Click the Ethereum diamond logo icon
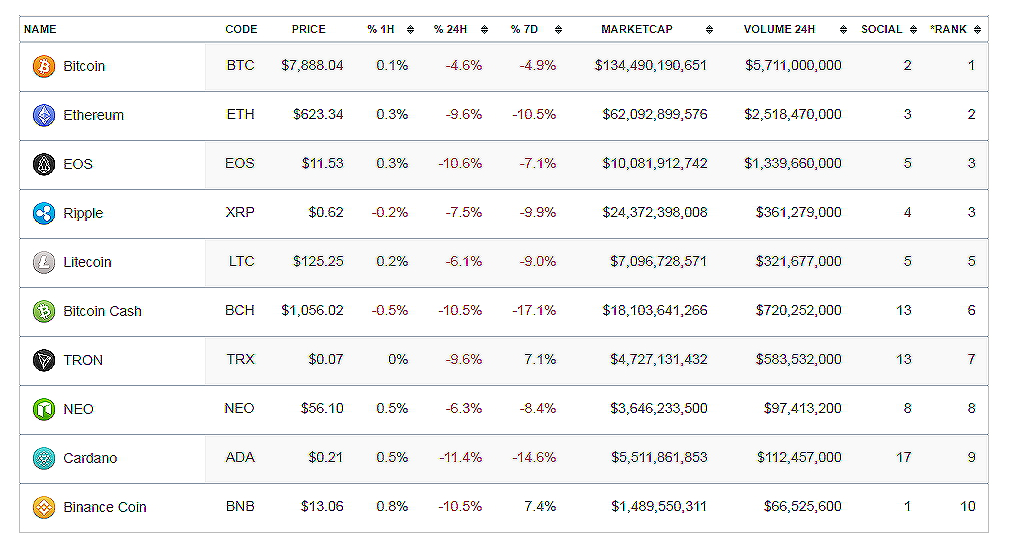Image resolution: width=1011 pixels, height=549 pixels. tap(44, 115)
